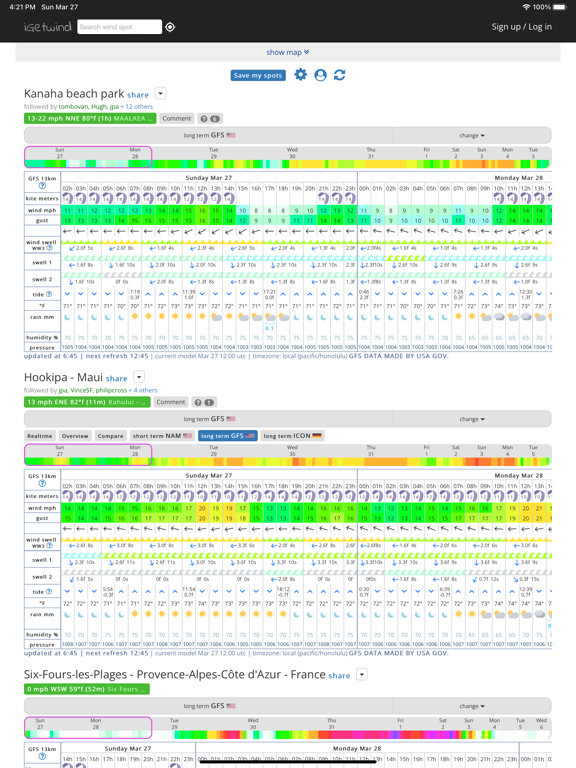Click the wind swell WW3 help icon for Hookipa

[x=49, y=545]
